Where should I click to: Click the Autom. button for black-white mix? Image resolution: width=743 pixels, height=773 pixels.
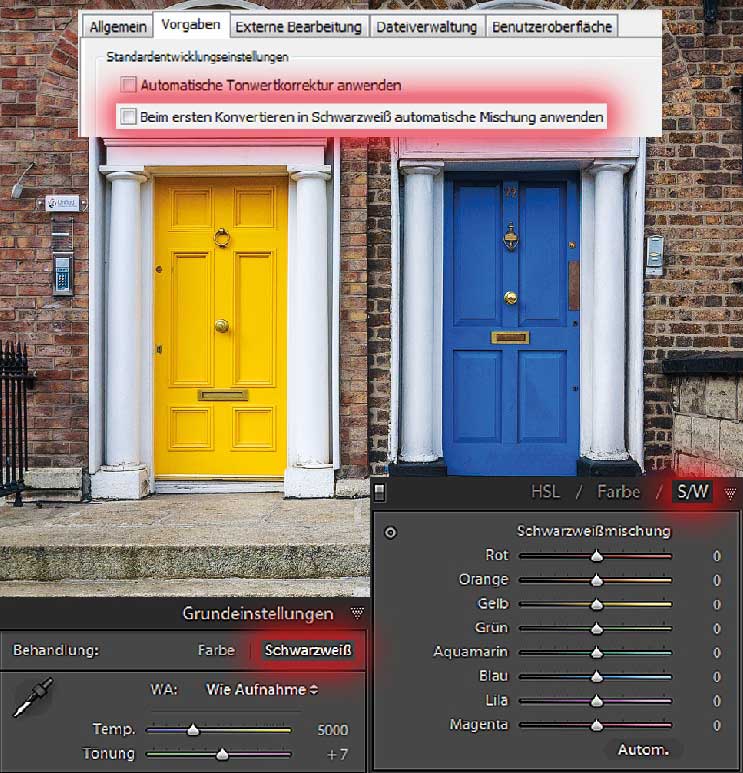(x=643, y=750)
